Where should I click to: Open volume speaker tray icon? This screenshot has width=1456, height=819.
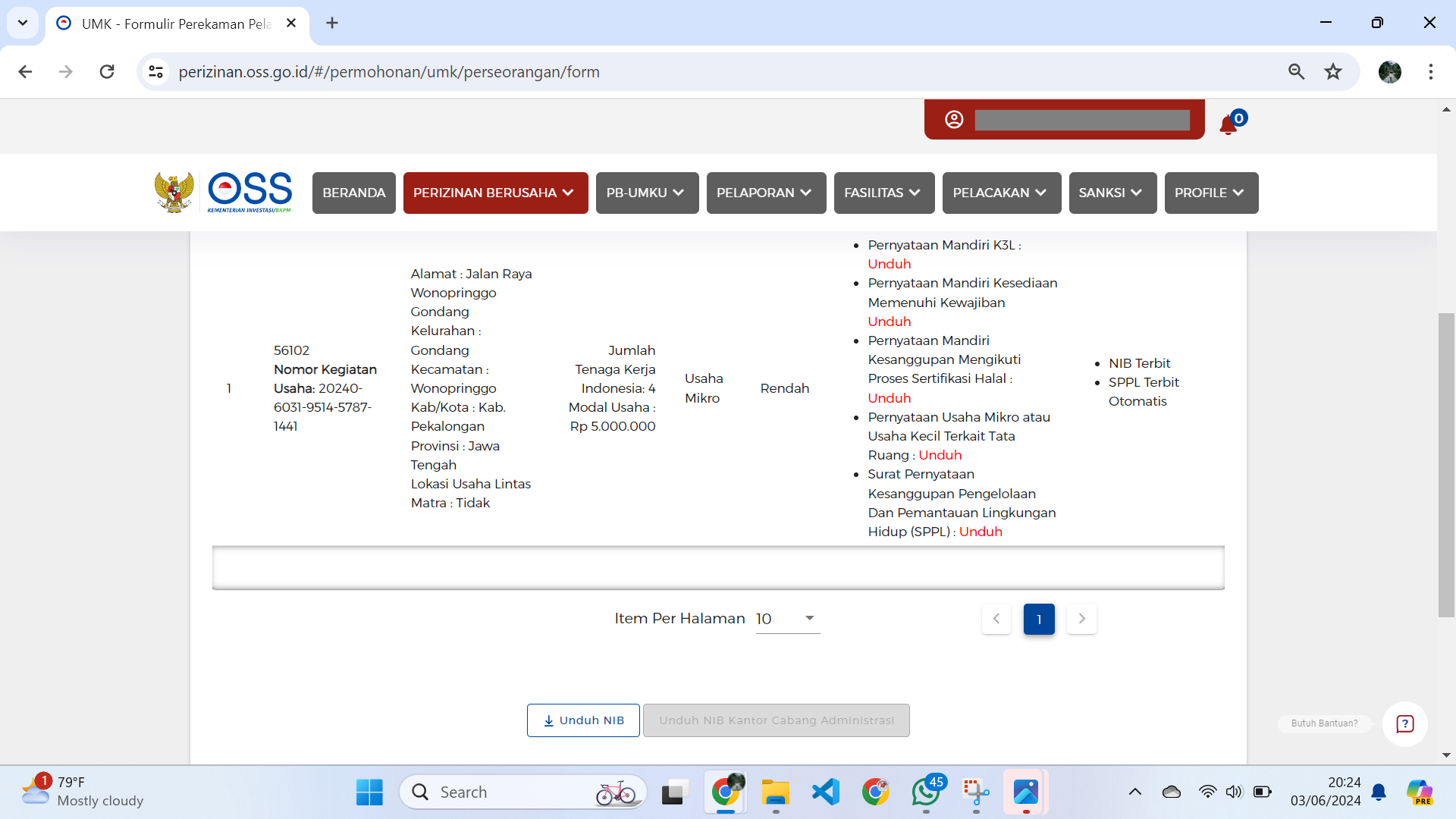point(1234,792)
